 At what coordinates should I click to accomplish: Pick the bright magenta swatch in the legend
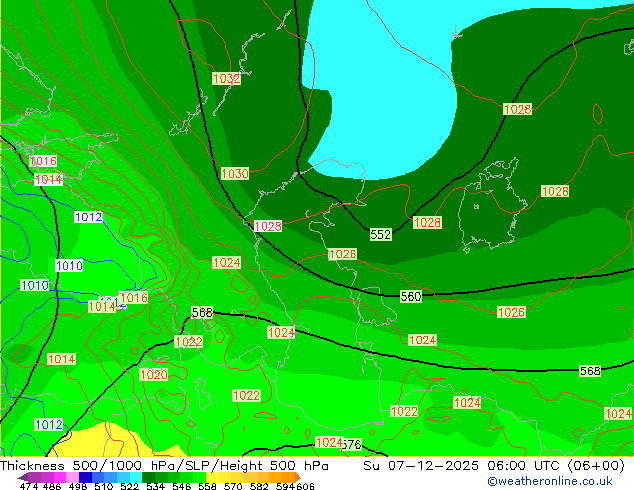(60, 477)
